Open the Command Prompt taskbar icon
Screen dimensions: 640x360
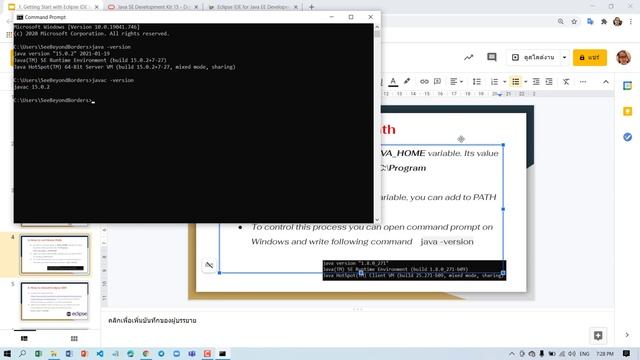click(x=222, y=353)
